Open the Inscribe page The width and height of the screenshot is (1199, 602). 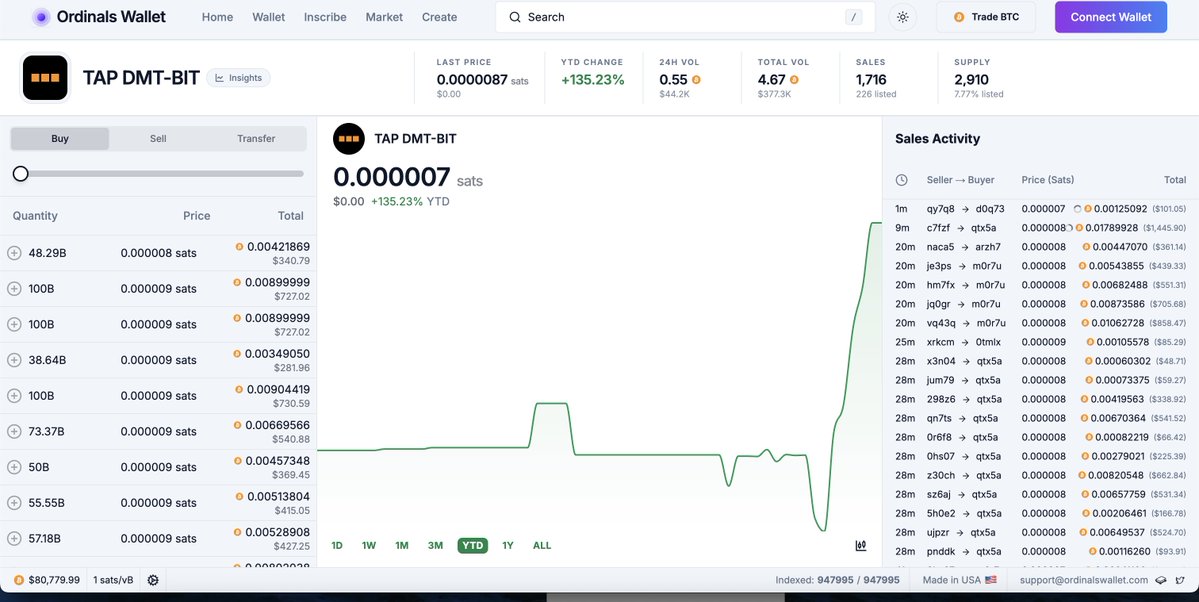pyautogui.click(x=325, y=17)
